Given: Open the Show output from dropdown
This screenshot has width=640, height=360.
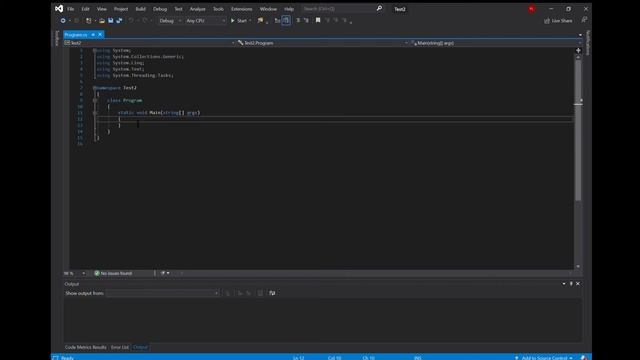Looking at the screenshot, I should pos(162,293).
